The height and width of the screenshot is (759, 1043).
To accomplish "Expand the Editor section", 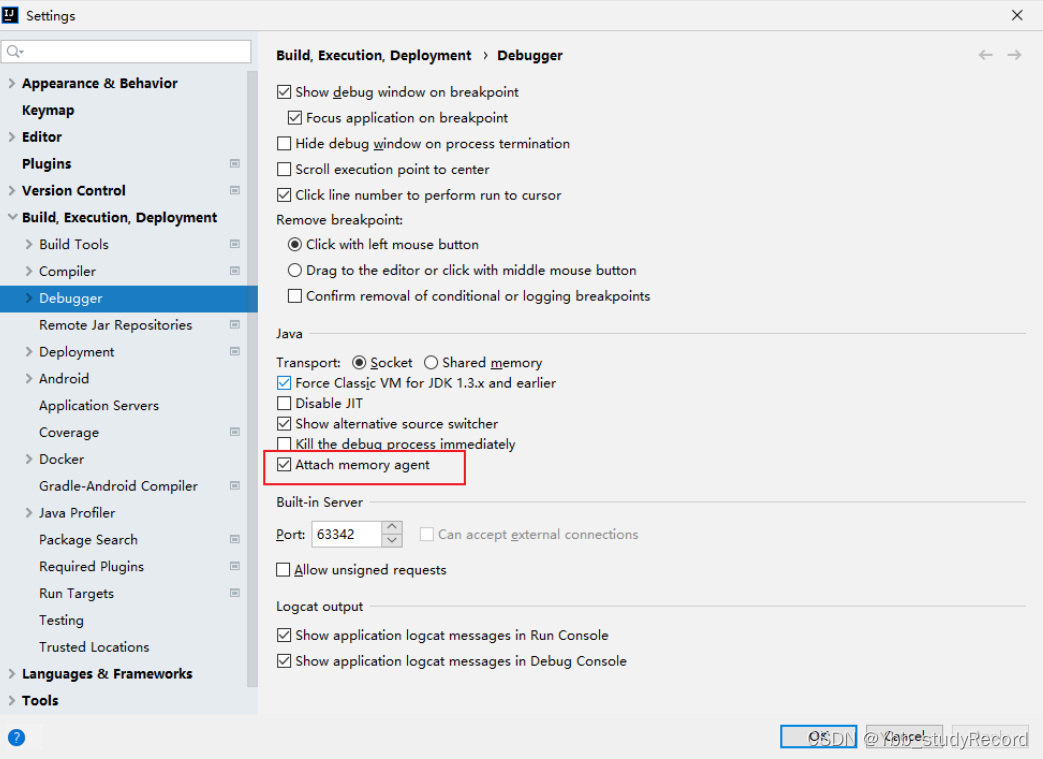I will (x=11, y=136).
